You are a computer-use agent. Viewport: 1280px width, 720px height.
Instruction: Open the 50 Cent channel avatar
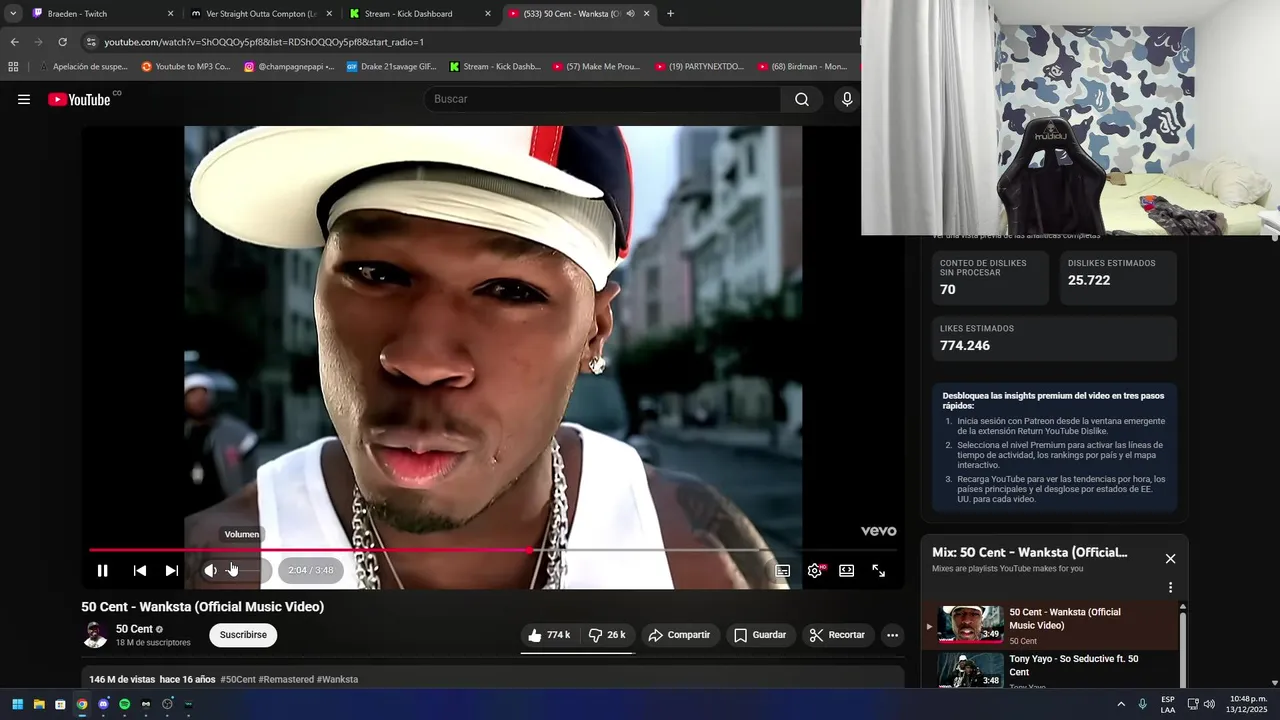[x=95, y=635]
